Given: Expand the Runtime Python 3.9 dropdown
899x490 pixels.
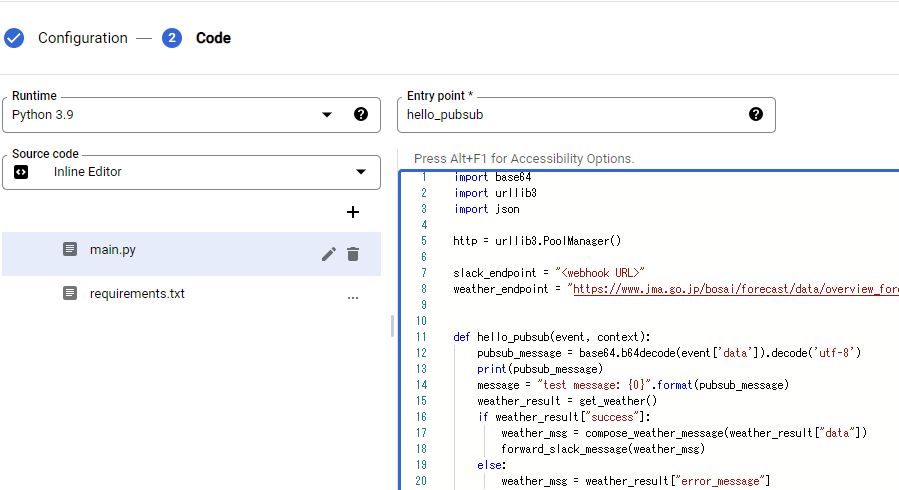Looking at the screenshot, I should pos(327,115).
